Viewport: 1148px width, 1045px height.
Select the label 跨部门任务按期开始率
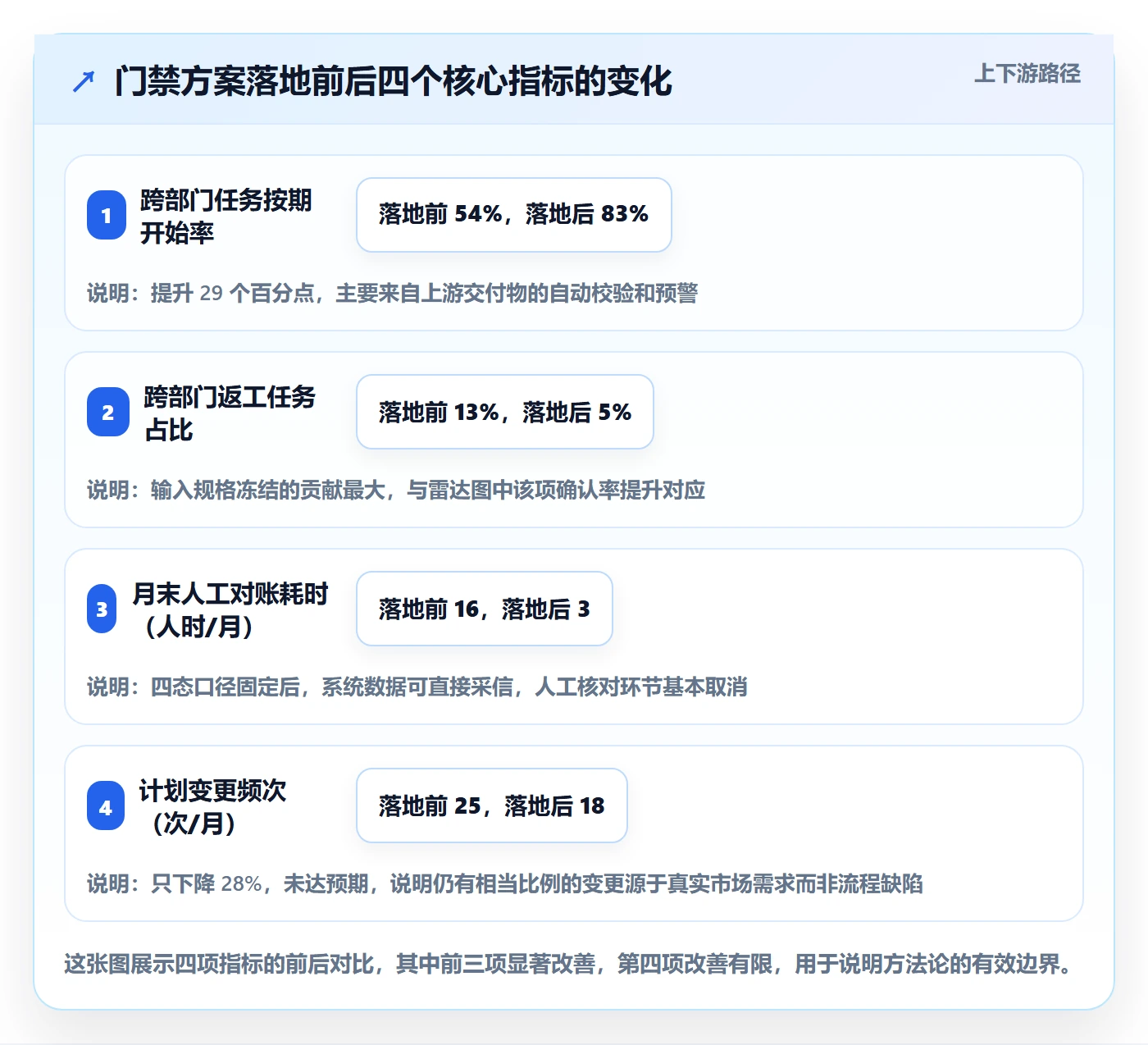(x=226, y=216)
